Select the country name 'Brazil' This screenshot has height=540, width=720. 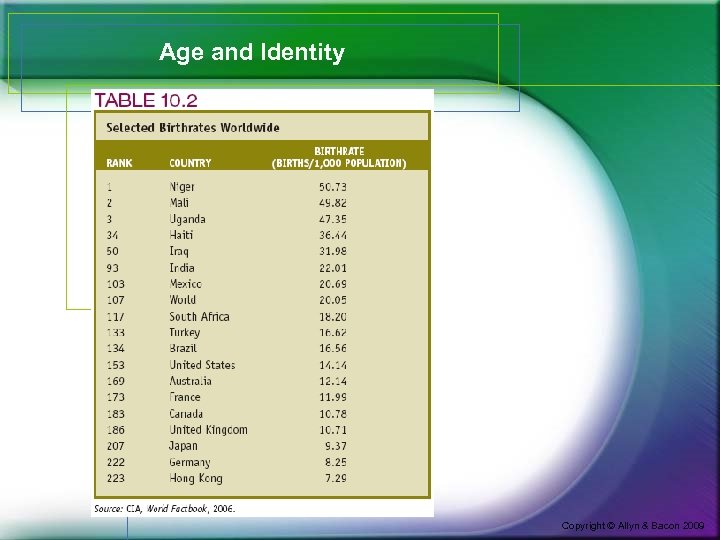(183, 348)
